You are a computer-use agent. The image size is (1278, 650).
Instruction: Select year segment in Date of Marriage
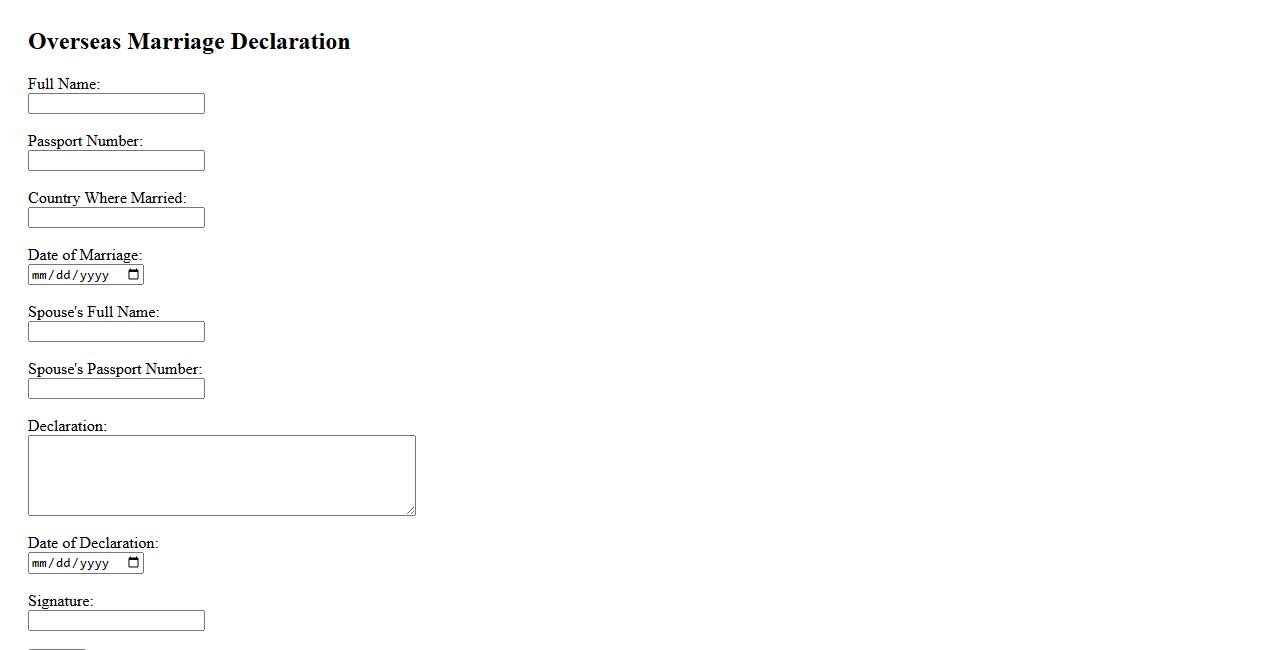[94, 275]
